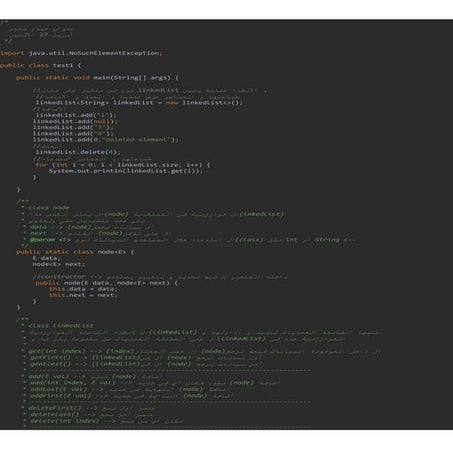Image resolution: width=453 pixels, height=453 pixels.
Task: Click the 'deleteLast() -->' doc line
Action: tap(88, 415)
